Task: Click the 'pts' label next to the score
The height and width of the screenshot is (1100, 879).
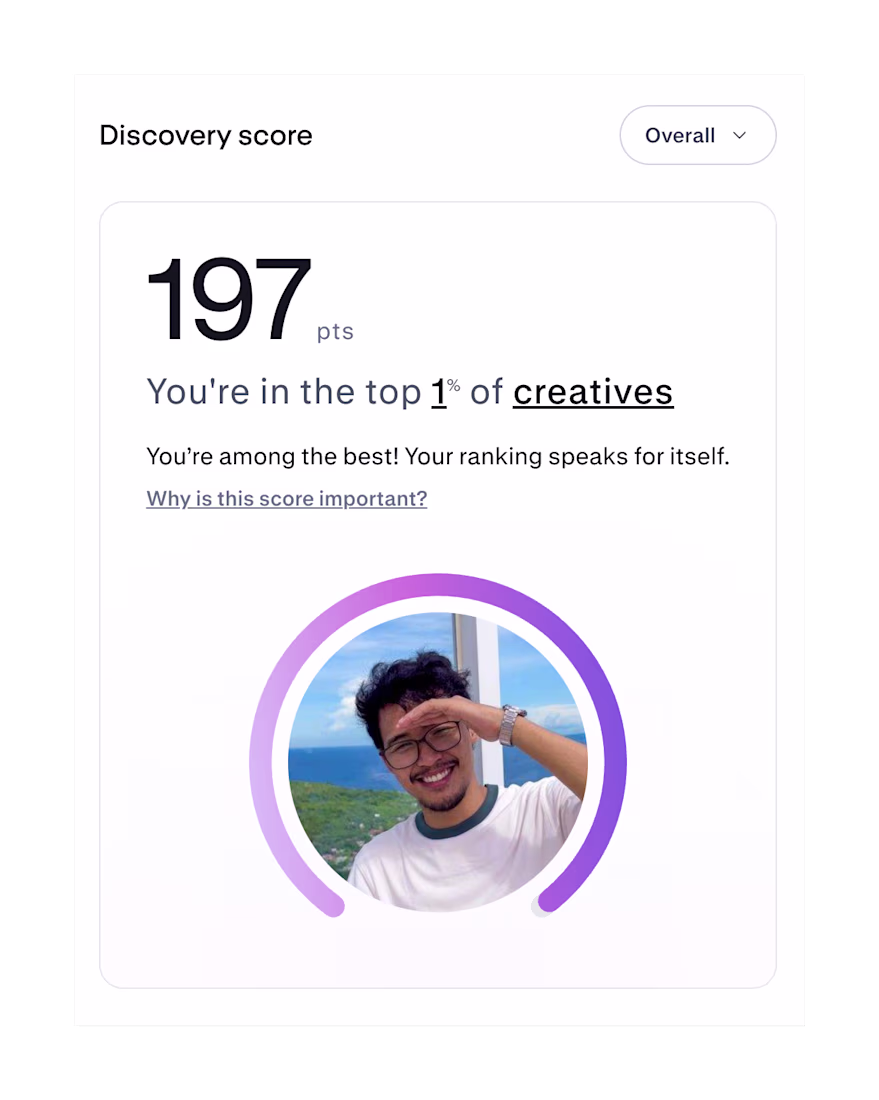Action: [x=335, y=332]
